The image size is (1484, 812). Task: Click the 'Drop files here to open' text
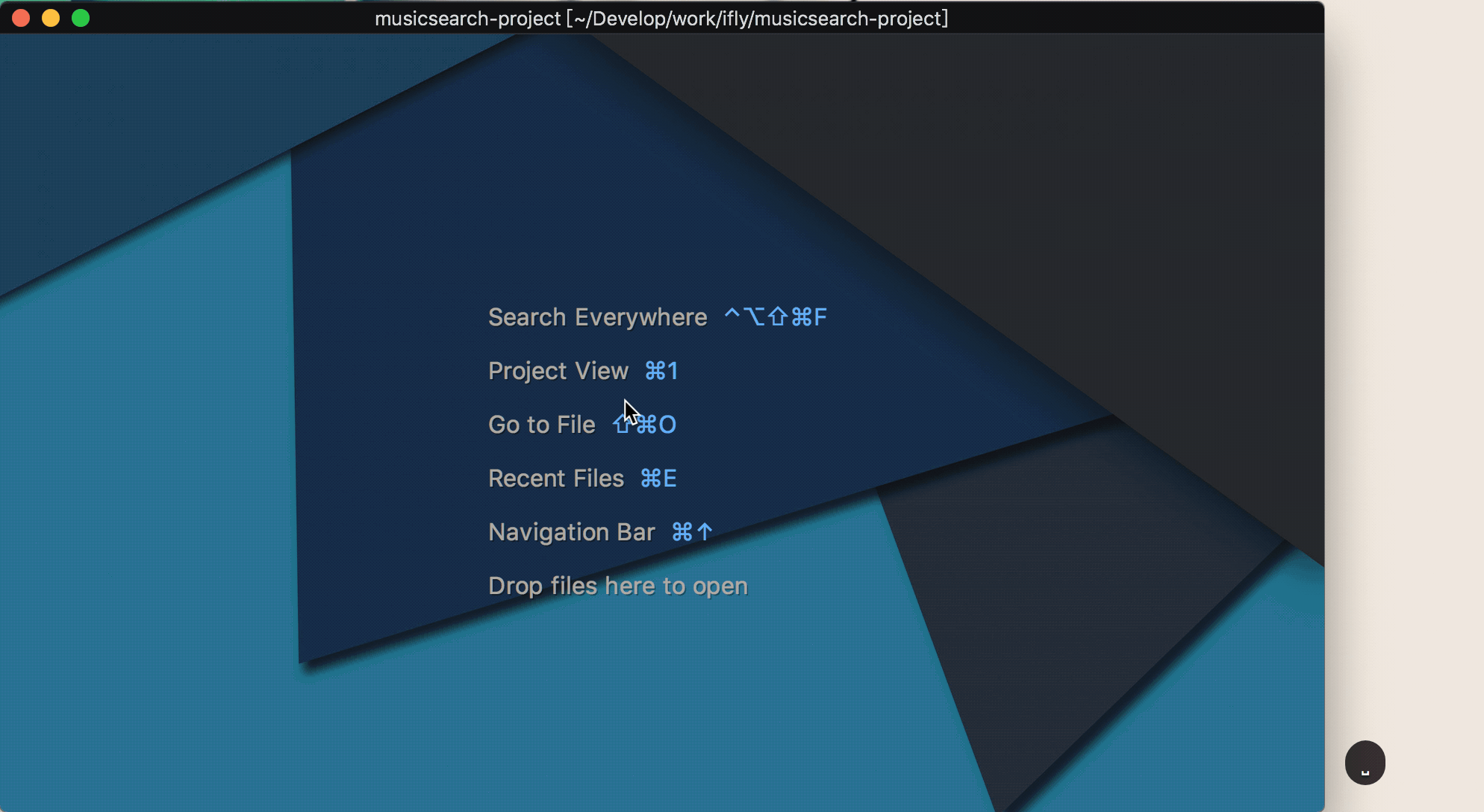[617, 586]
